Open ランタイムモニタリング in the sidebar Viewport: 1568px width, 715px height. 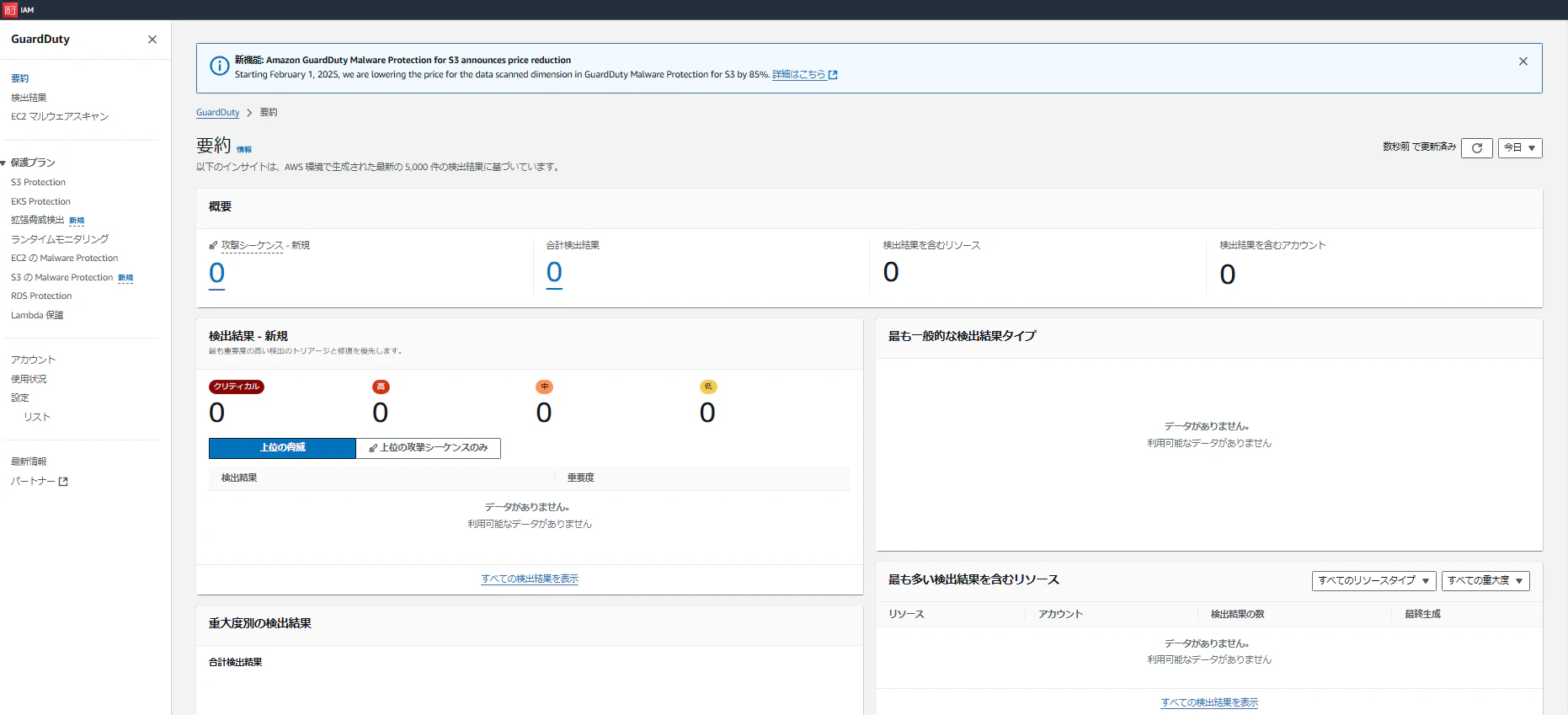[x=60, y=239]
